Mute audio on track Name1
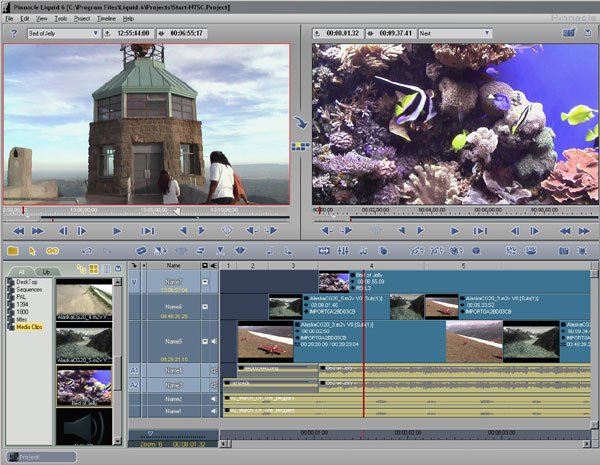 click(x=214, y=411)
